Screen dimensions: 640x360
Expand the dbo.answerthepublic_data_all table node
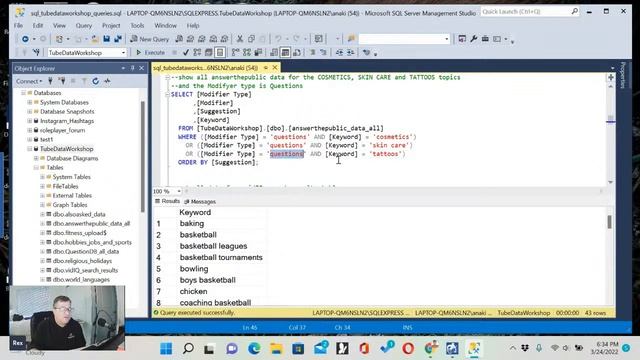42,224
